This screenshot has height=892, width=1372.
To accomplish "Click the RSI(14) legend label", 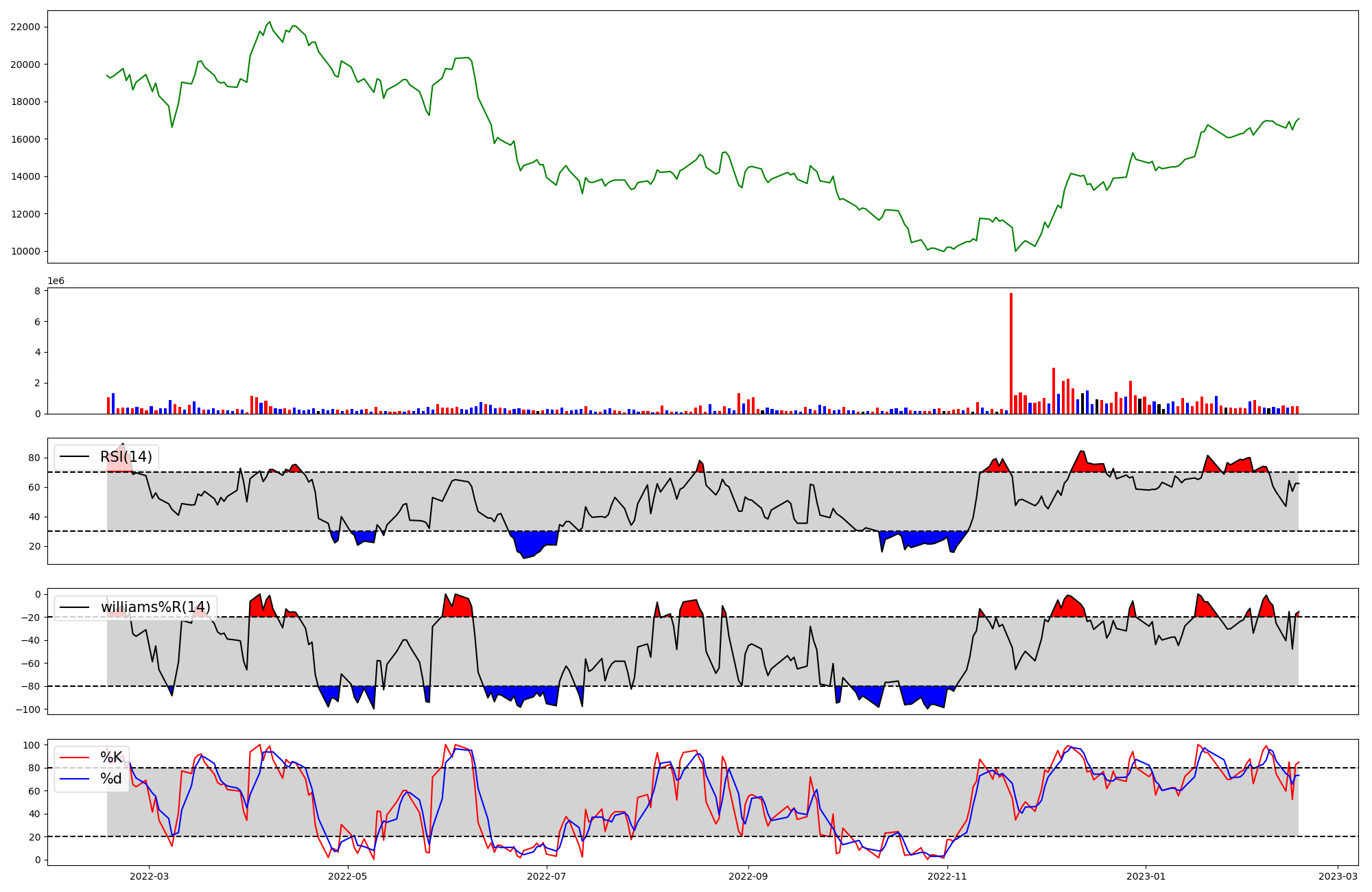I will [126, 457].
